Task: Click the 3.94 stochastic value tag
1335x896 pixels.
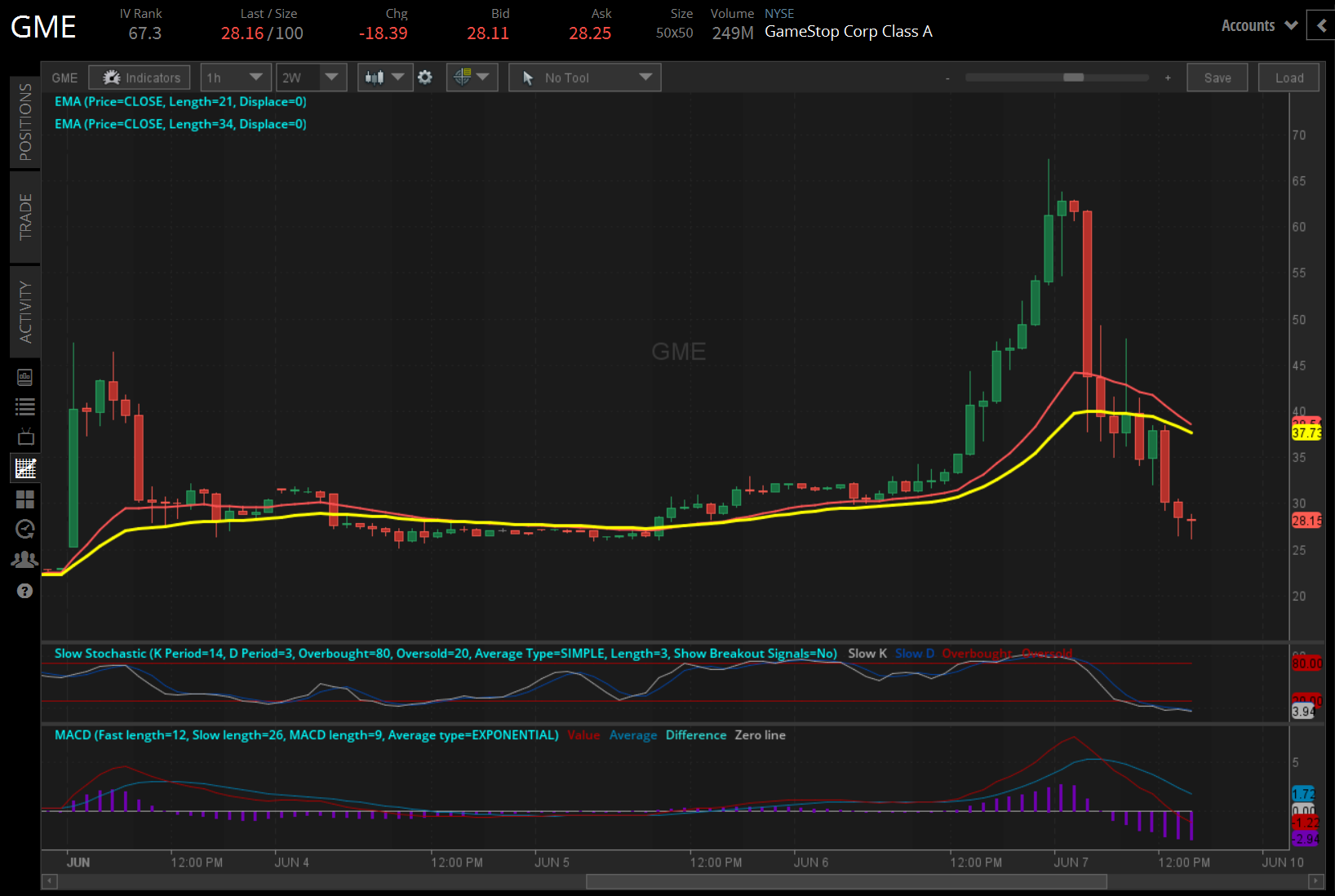Action: [1304, 712]
